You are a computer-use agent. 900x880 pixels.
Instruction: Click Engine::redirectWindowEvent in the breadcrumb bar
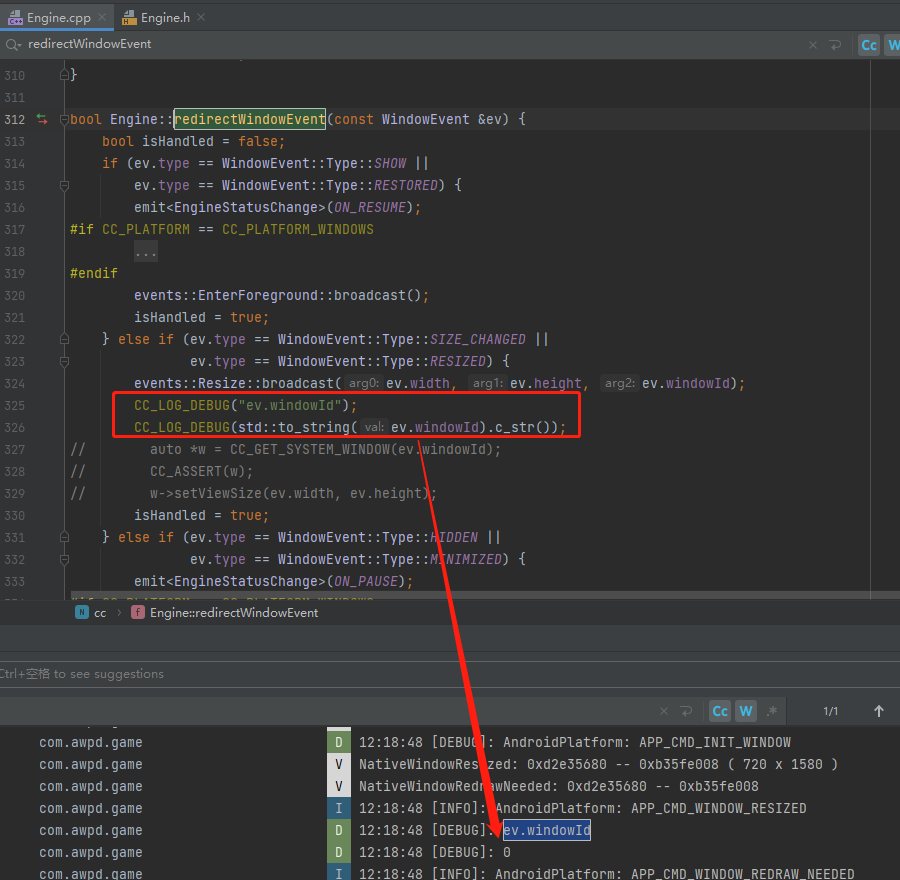[233, 613]
